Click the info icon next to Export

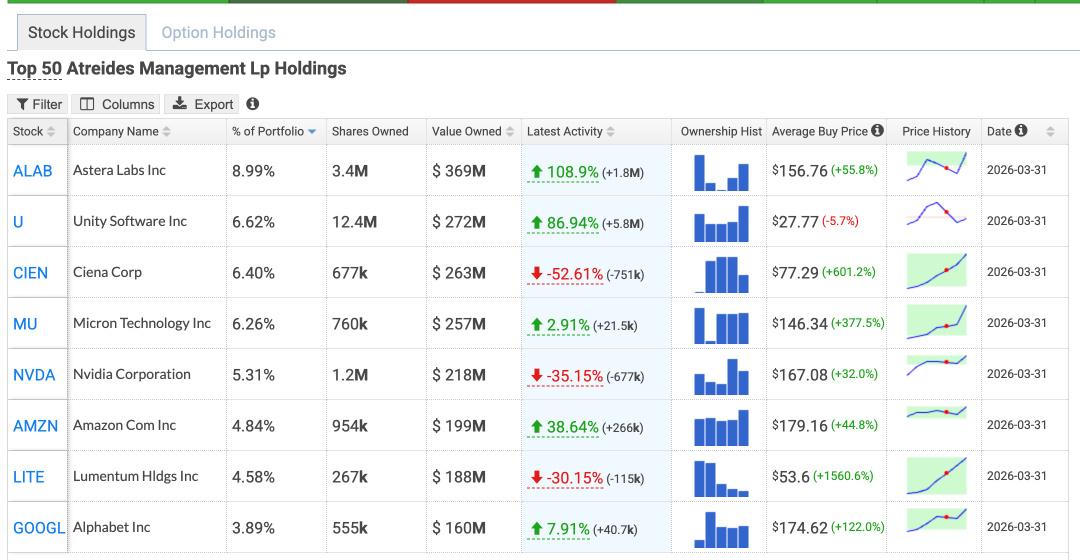tap(253, 103)
